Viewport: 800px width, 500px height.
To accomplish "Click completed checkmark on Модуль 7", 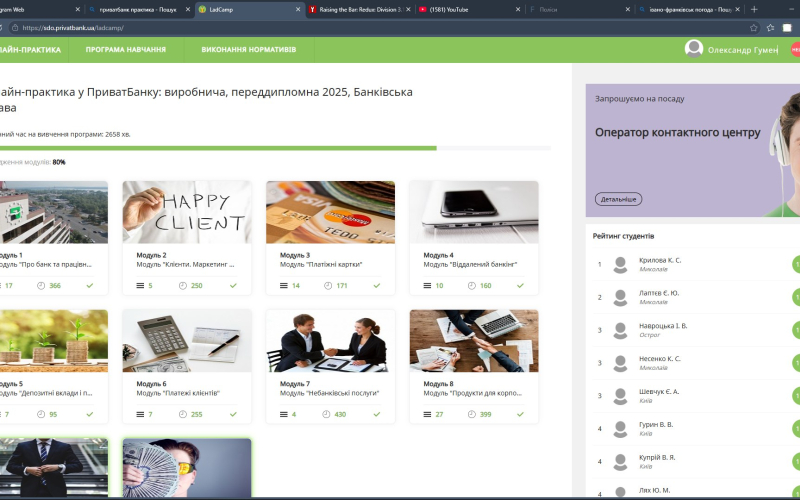I will (x=377, y=414).
